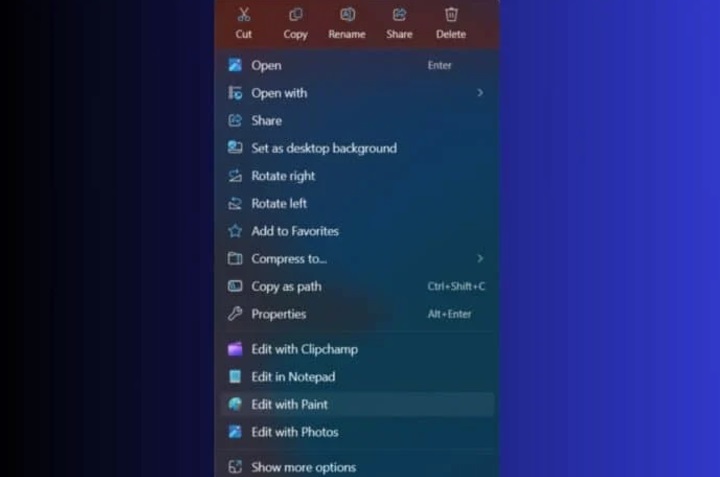The height and width of the screenshot is (477, 720).
Task: Select Rotate right
Action: [283, 176]
